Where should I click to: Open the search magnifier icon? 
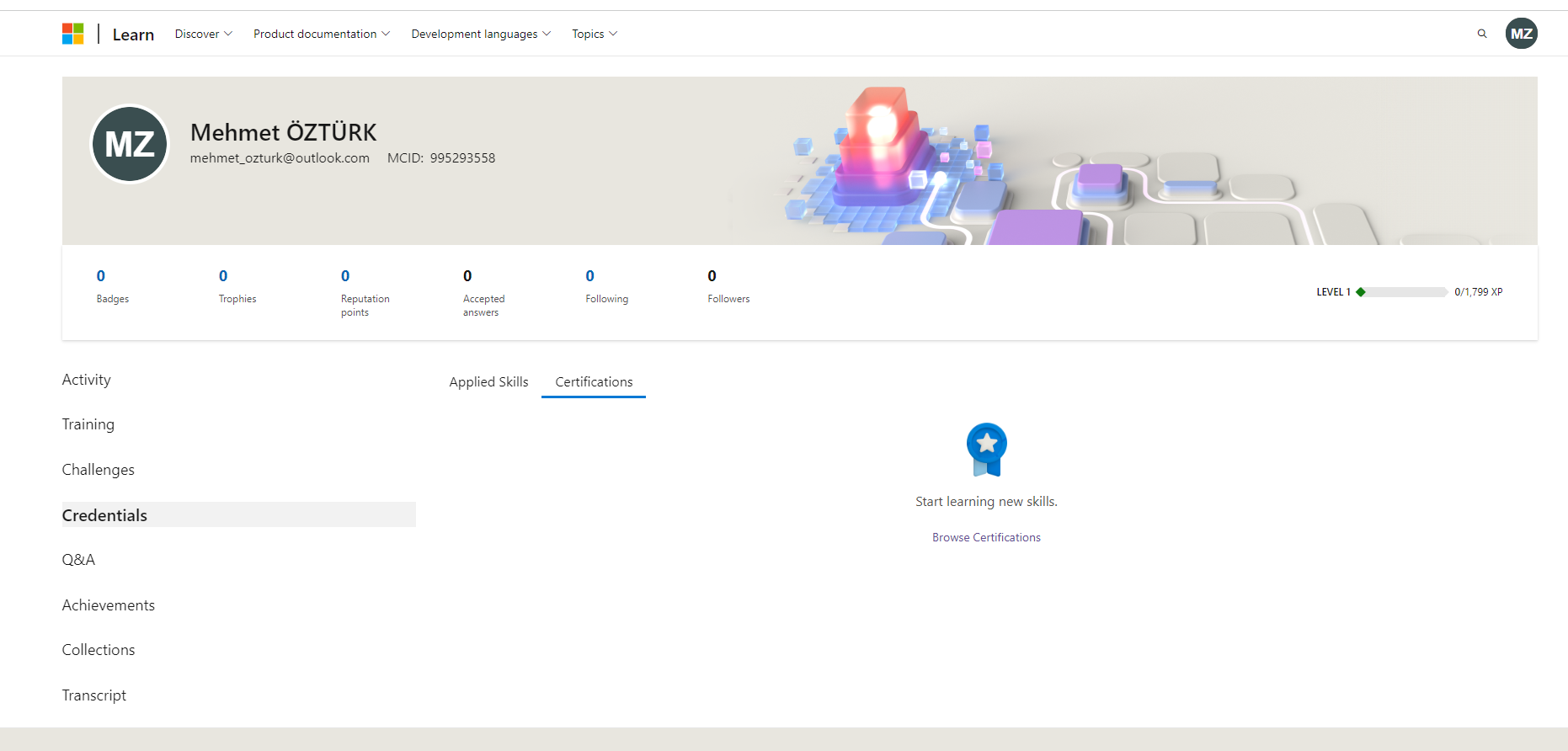[x=1482, y=34]
